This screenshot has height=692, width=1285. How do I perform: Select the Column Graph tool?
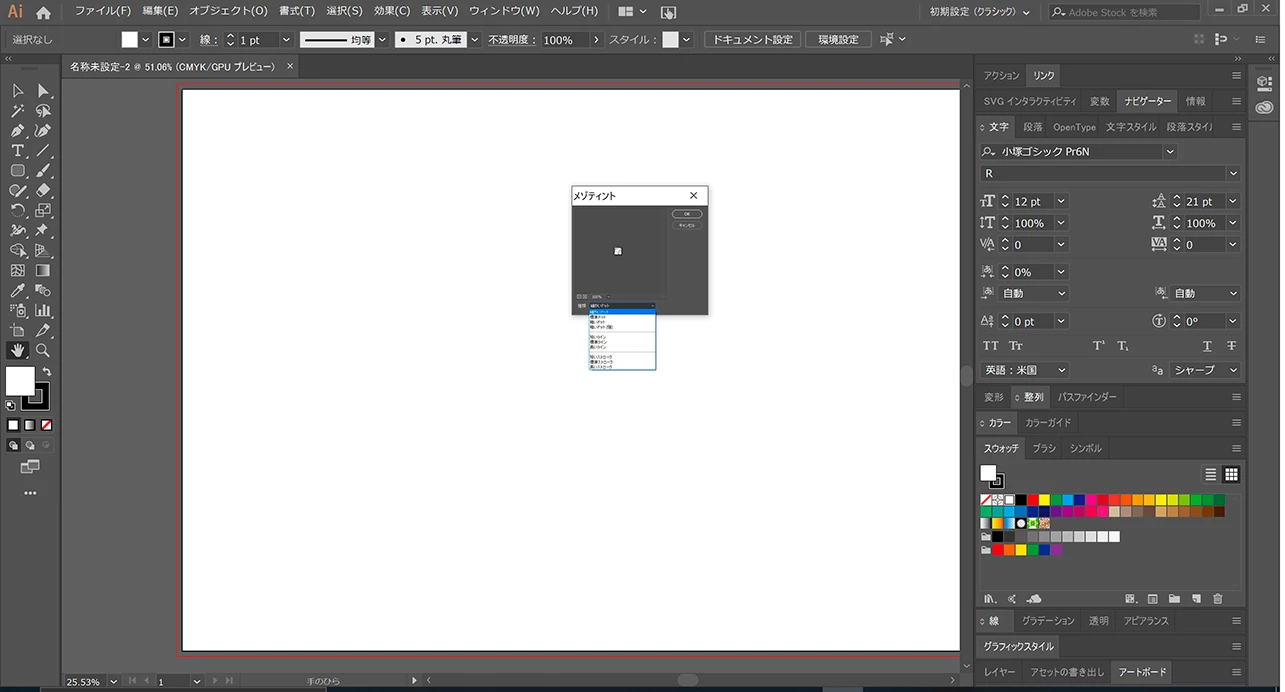tap(43, 311)
